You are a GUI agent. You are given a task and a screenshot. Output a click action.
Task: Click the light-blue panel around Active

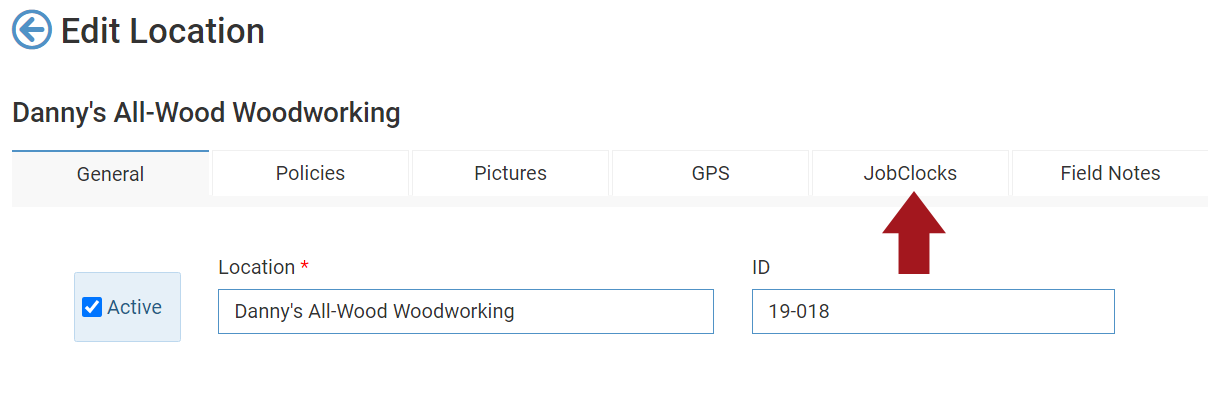coord(127,329)
